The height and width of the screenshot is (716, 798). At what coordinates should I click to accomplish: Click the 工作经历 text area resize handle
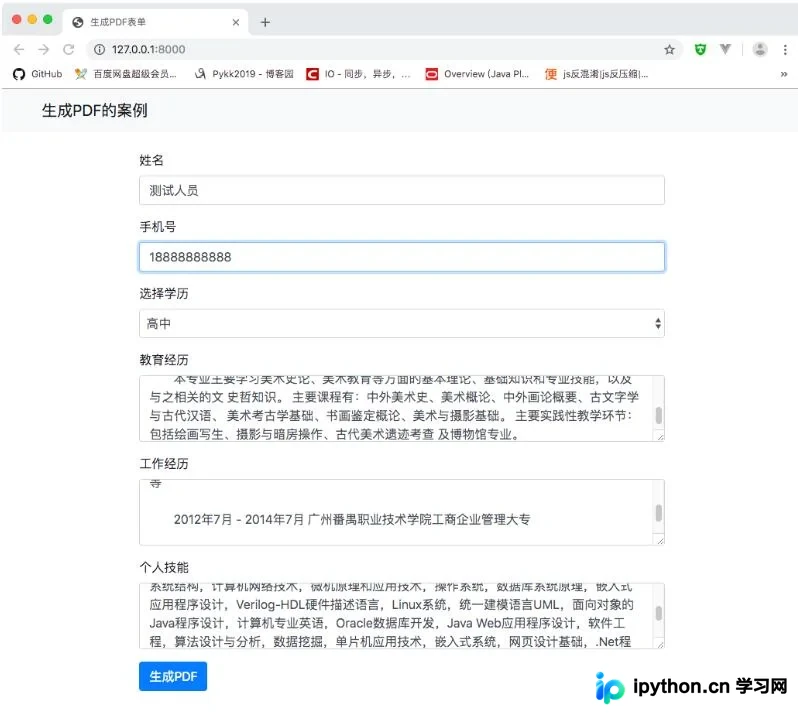(x=660, y=540)
